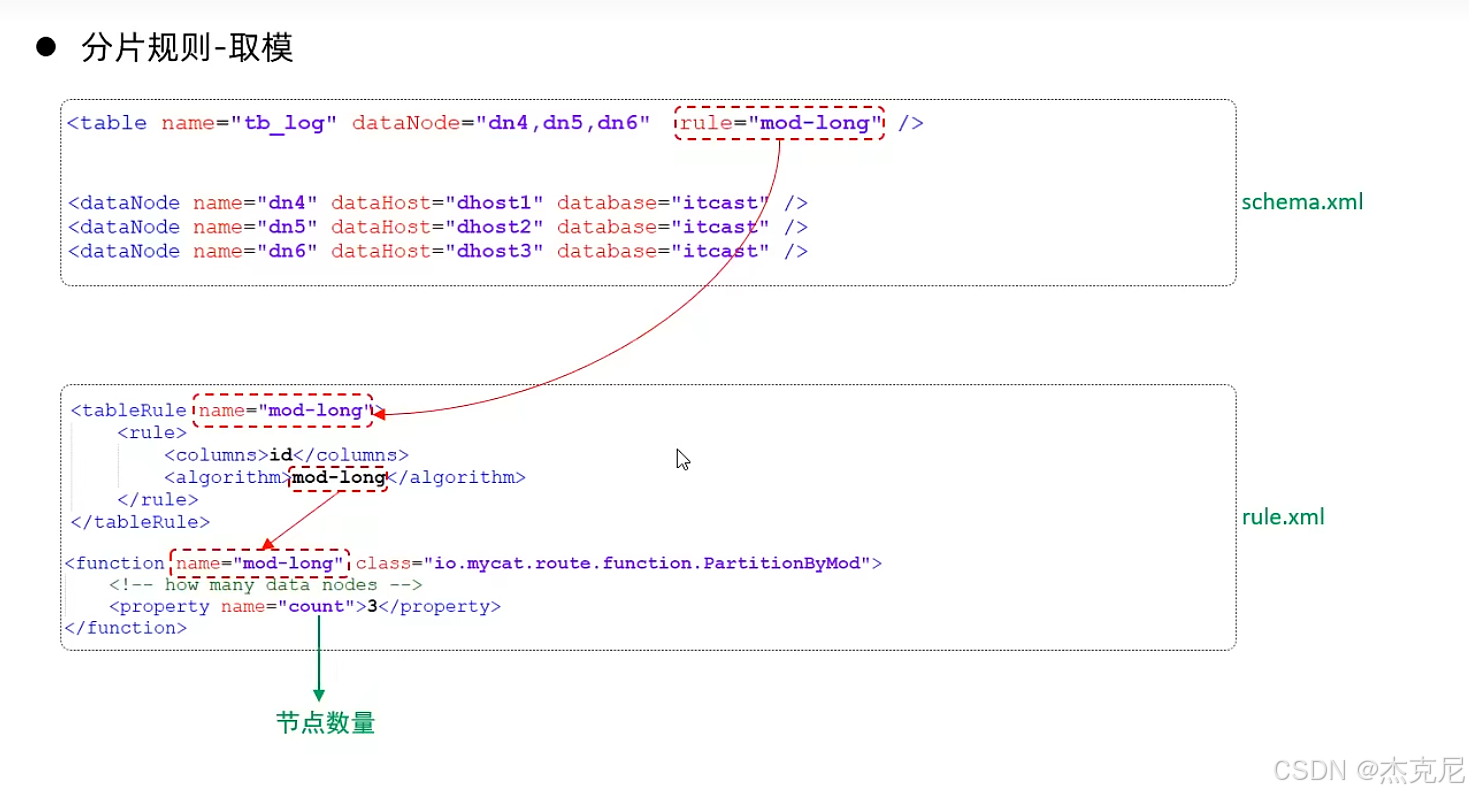Viewport: 1469px width, 796px height.
Task: Click name="mod-long" in the function tag
Action: click(x=260, y=563)
